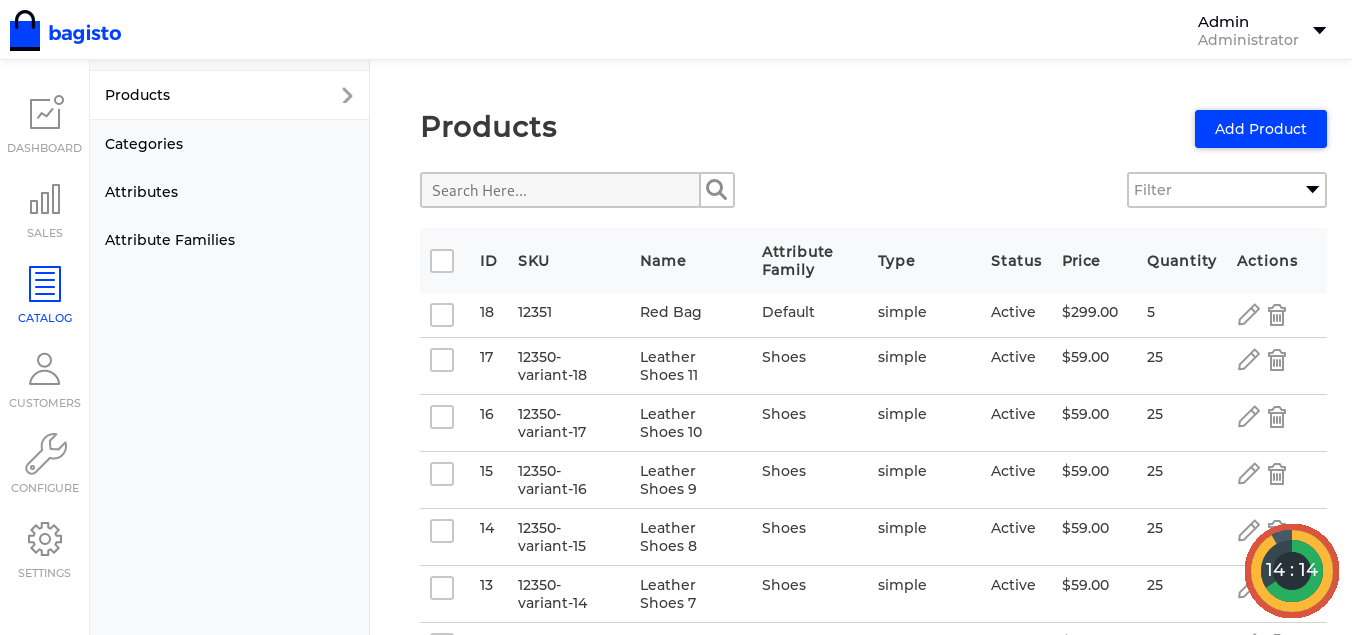Delete Leather Shoes 10 product
This screenshot has width=1352, height=635.
pos(1277,417)
